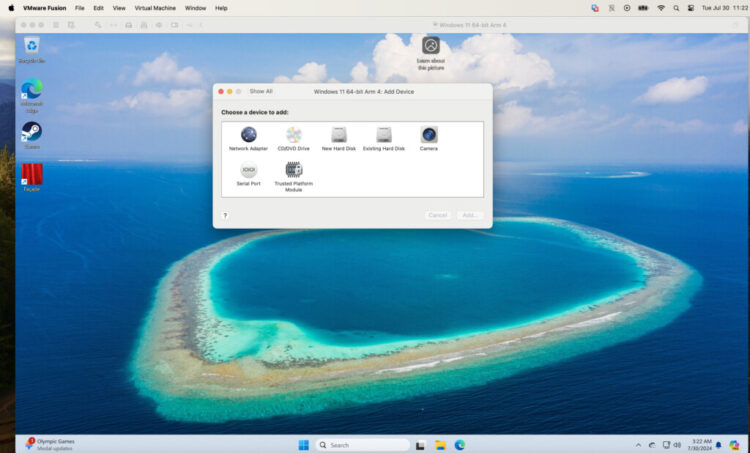This screenshot has height=453, width=750.
Task: Open the Virtual Machine menu
Action: click(x=155, y=7)
